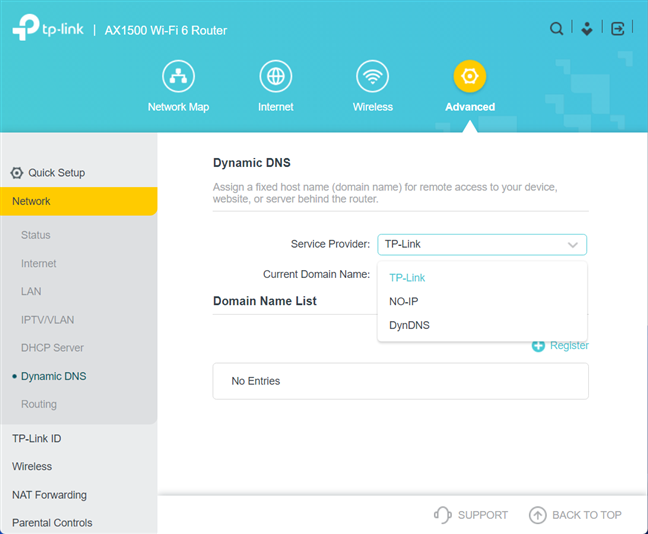Open the IPTV/VLAN settings page
This screenshot has height=534, width=648.
[48, 320]
